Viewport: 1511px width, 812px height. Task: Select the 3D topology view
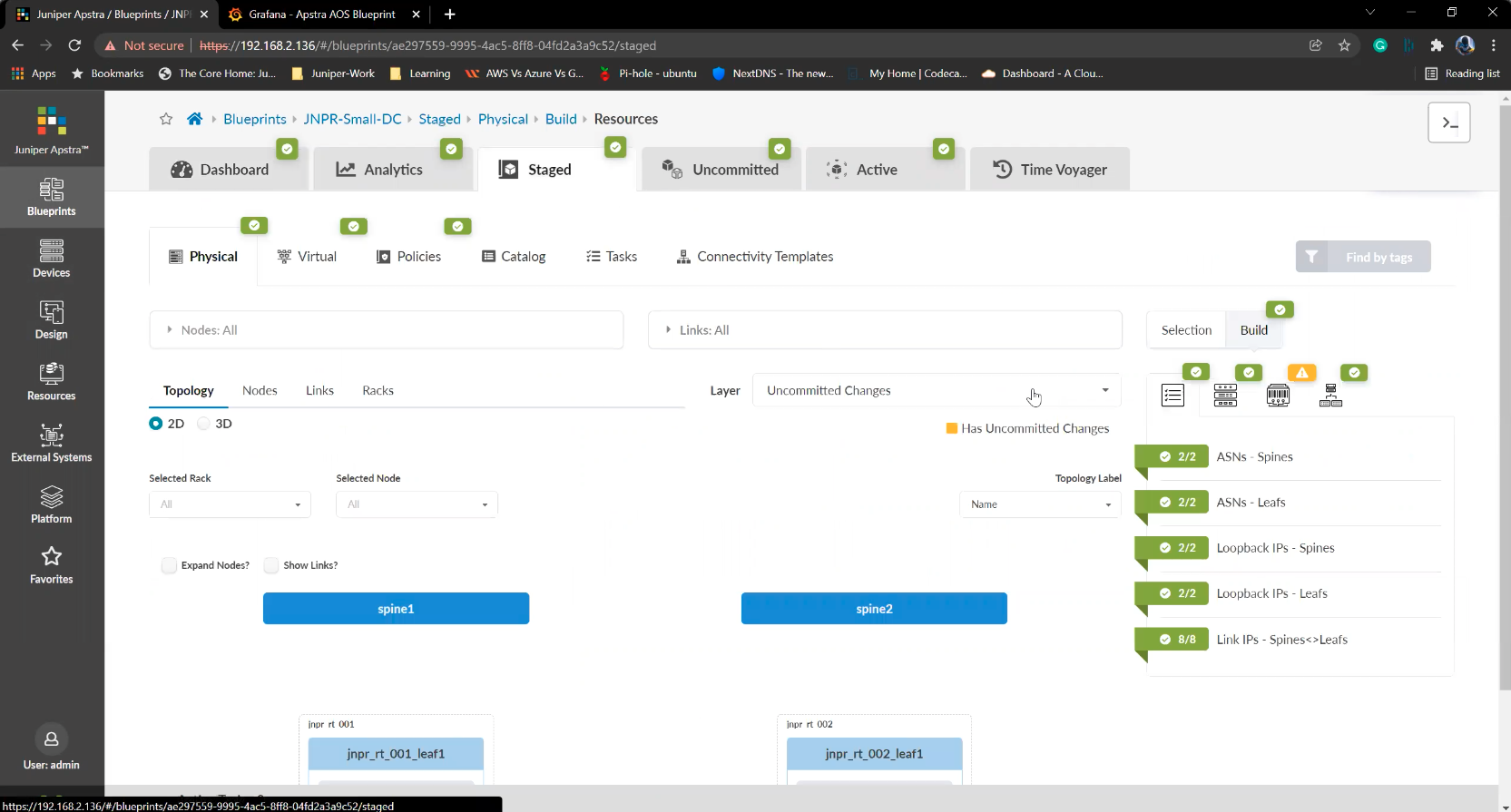coord(204,424)
